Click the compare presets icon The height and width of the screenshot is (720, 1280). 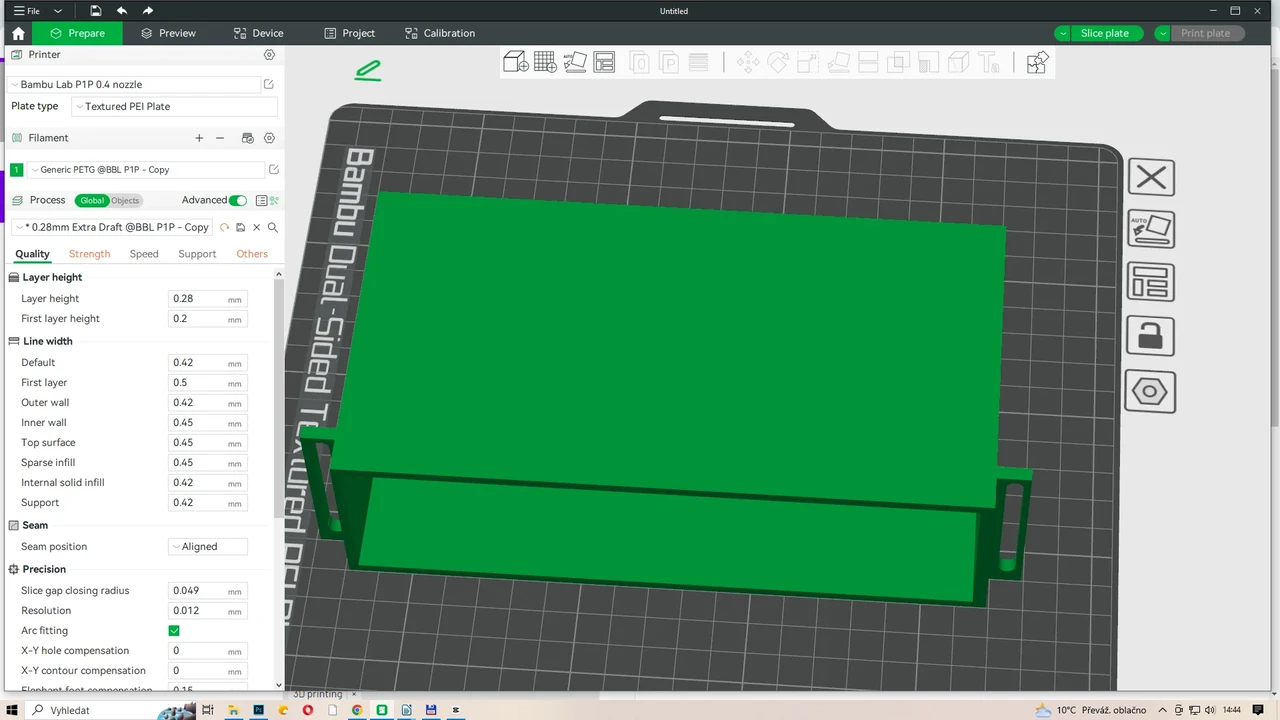(x=274, y=200)
